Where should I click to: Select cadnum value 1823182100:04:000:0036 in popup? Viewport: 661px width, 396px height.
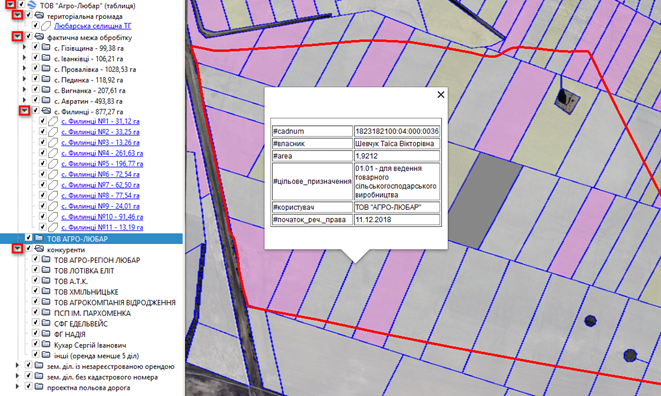pos(397,131)
